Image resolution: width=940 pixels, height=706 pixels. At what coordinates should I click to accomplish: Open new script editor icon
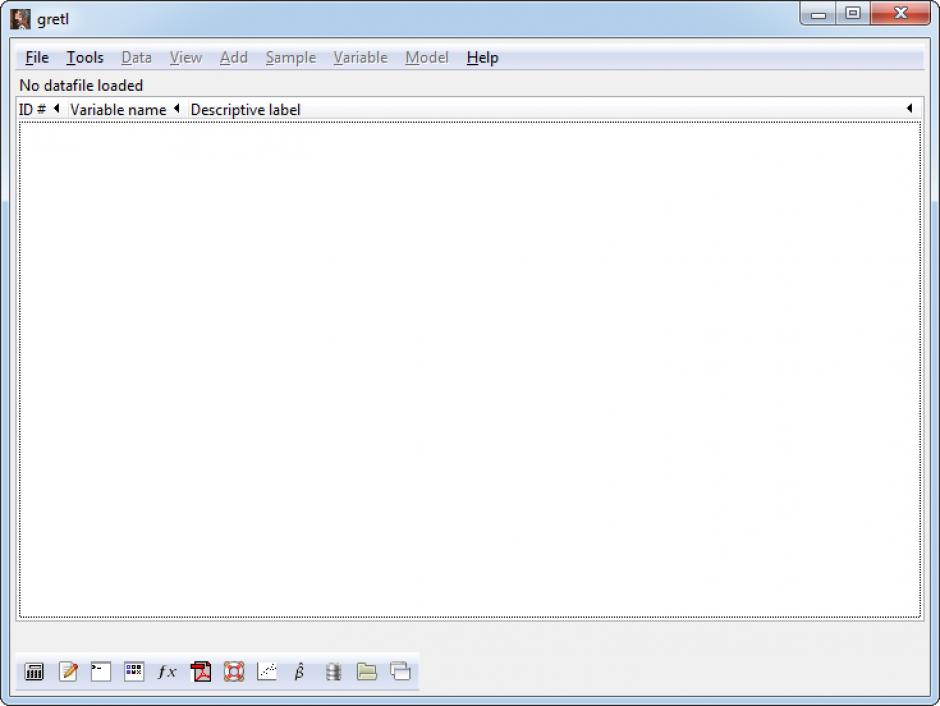[x=68, y=671]
